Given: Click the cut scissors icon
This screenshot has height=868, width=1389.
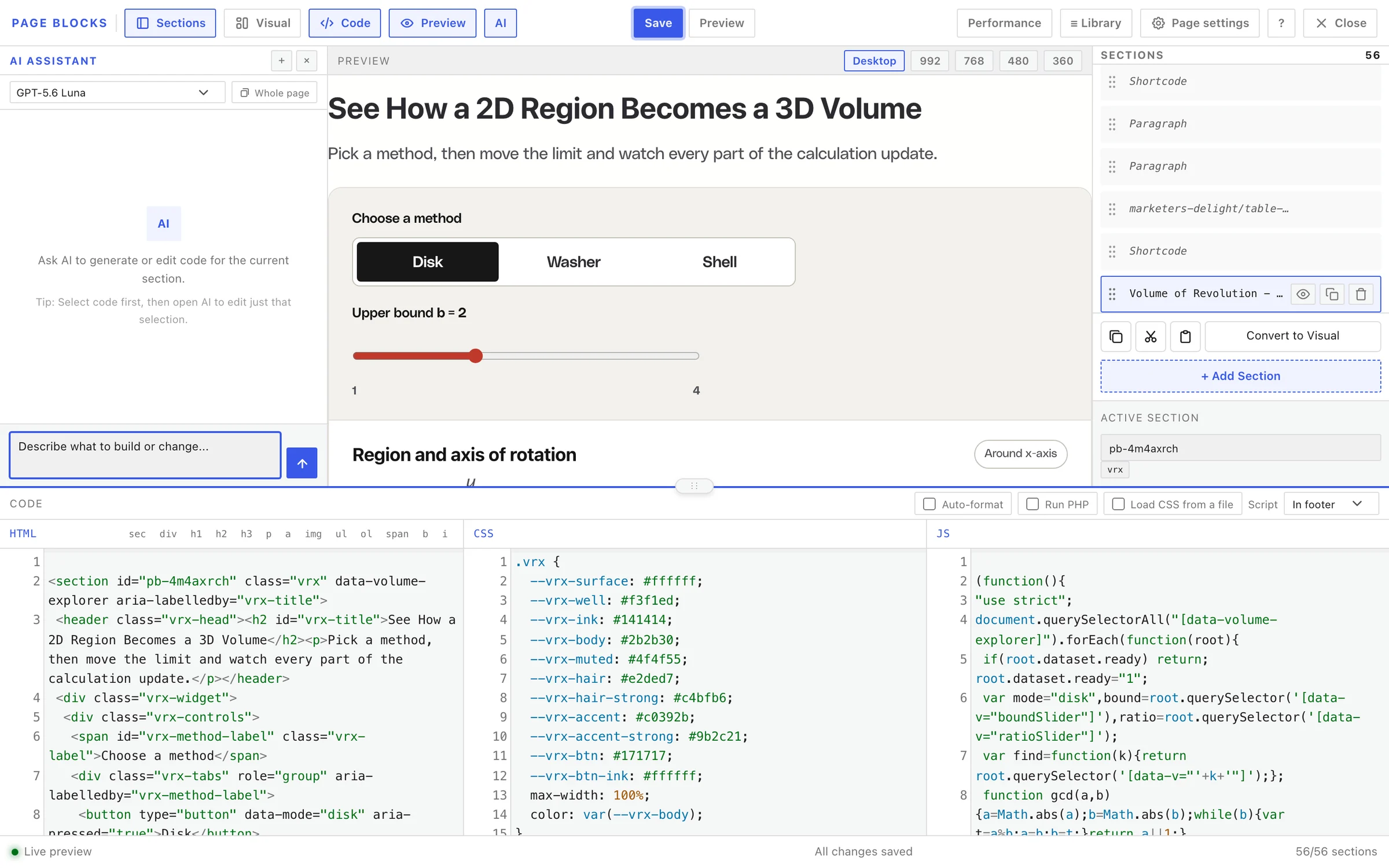Looking at the screenshot, I should 1151,336.
